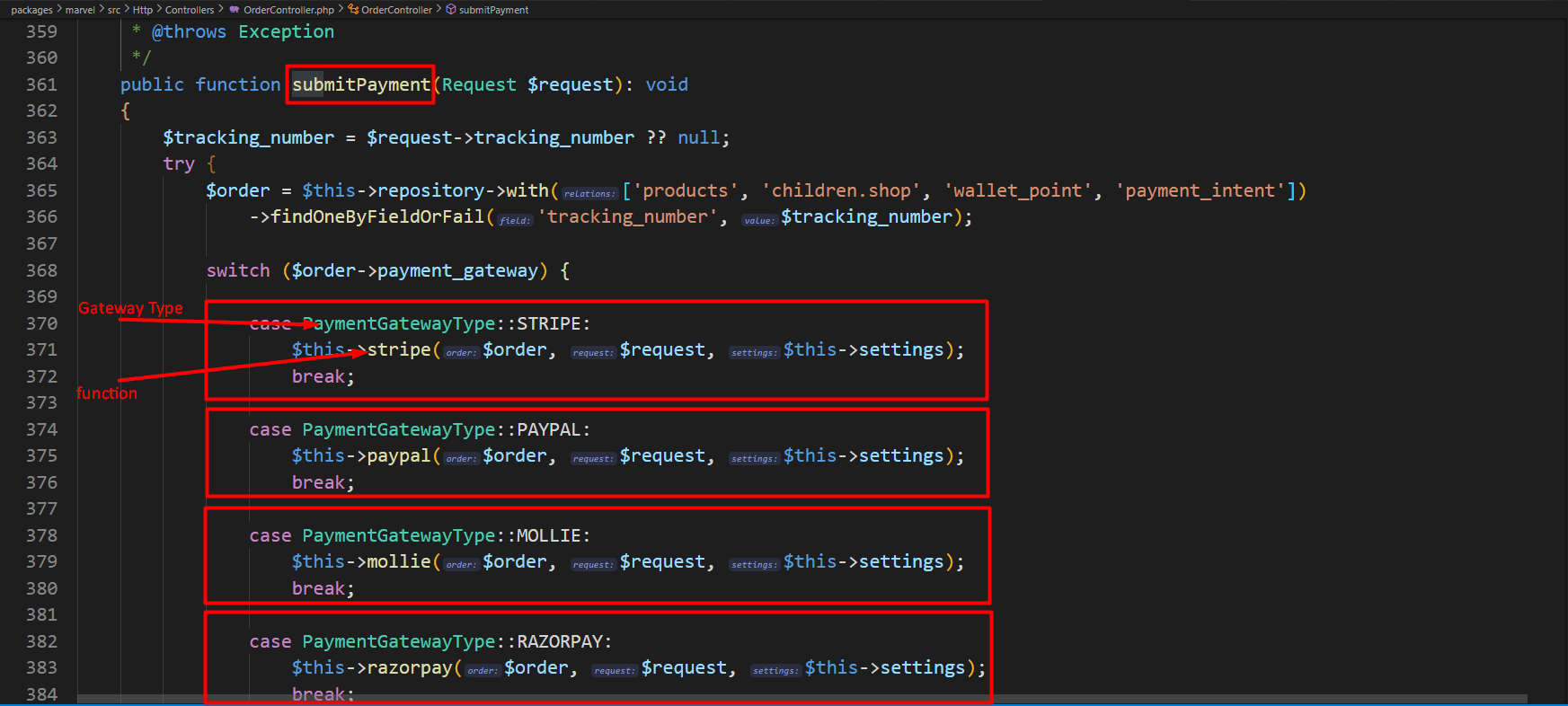Click the OrderController class breadcrumb label

(396, 10)
